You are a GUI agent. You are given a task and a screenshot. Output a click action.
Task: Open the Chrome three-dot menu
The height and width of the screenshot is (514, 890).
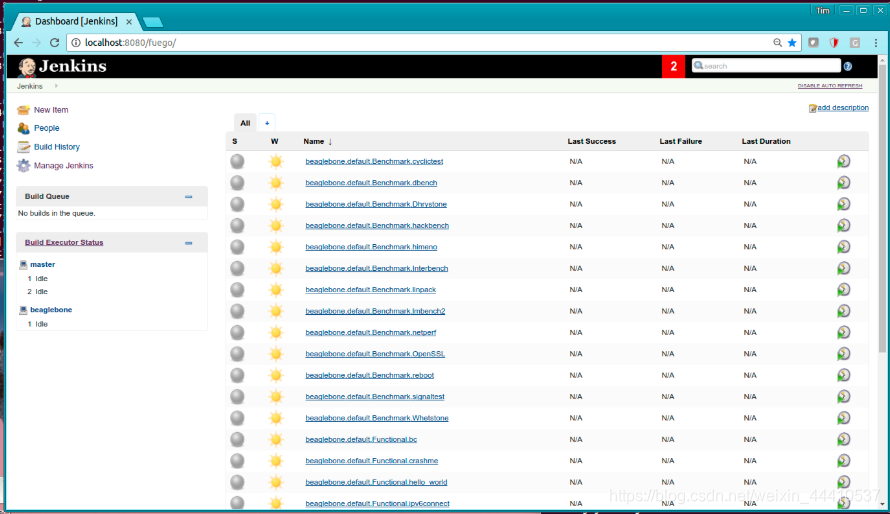coord(876,43)
